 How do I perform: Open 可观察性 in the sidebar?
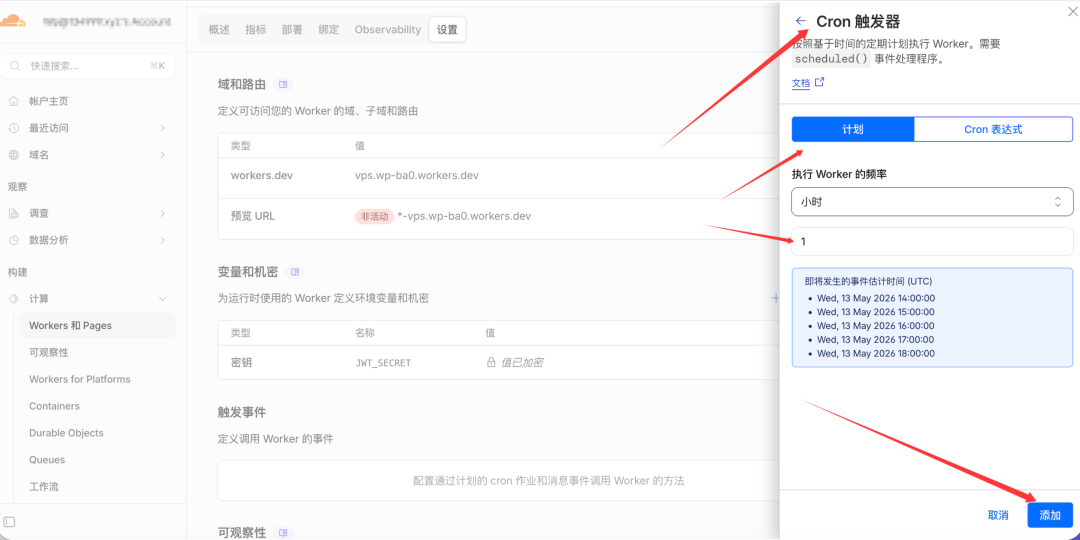(49, 353)
